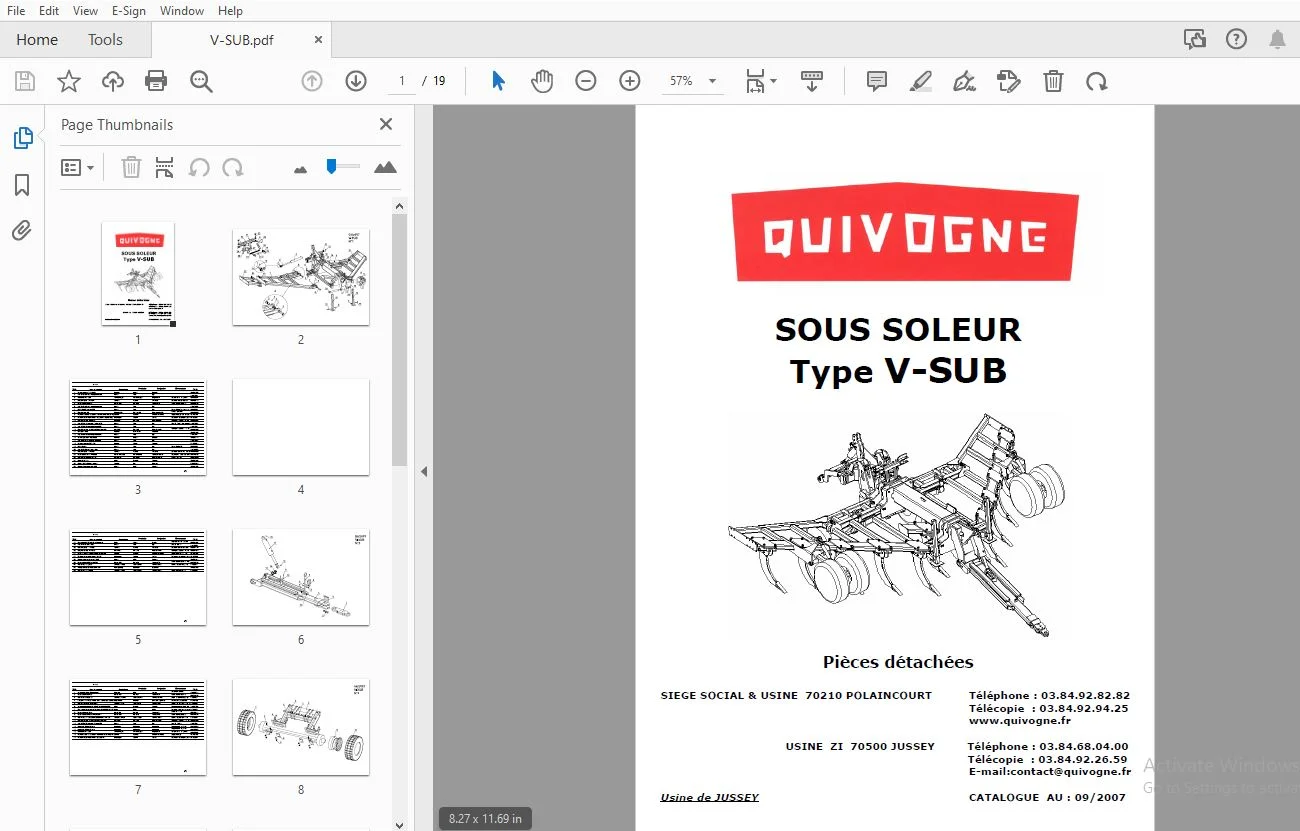Image resolution: width=1300 pixels, height=831 pixels.
Task: Add a sticky note comment
Action: 877,81
